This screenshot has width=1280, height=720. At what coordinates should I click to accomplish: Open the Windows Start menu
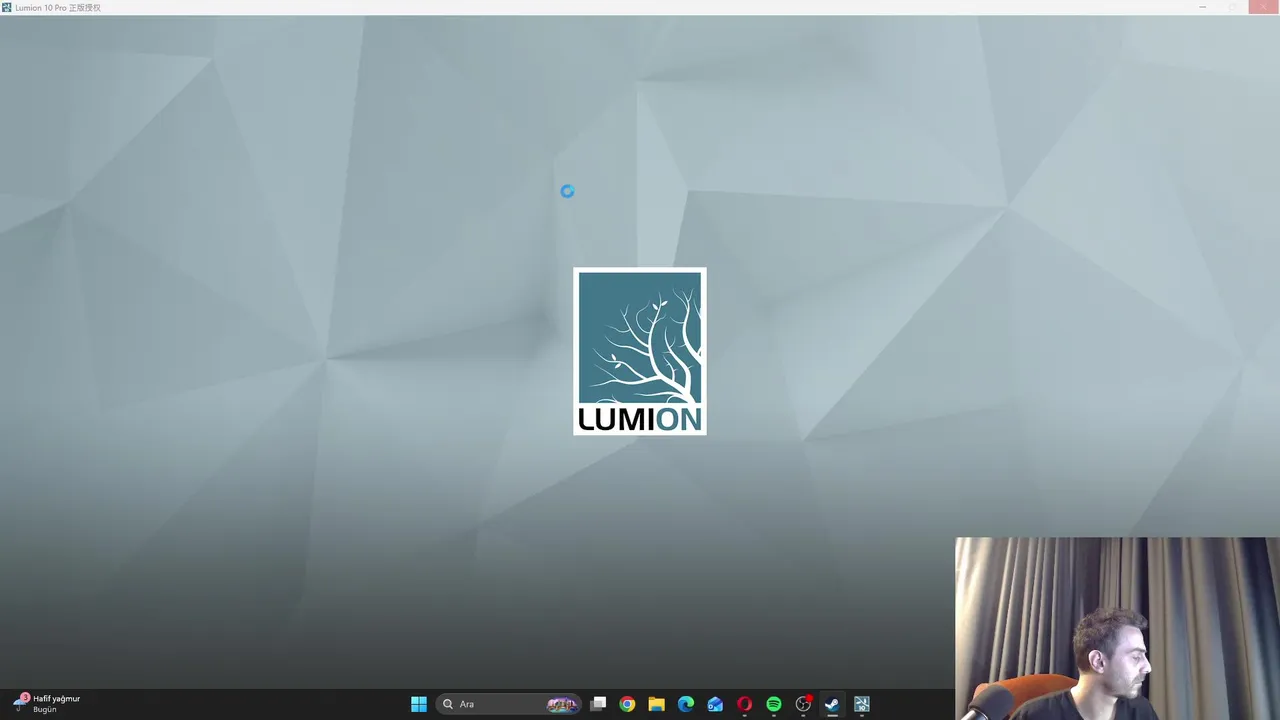419,704
